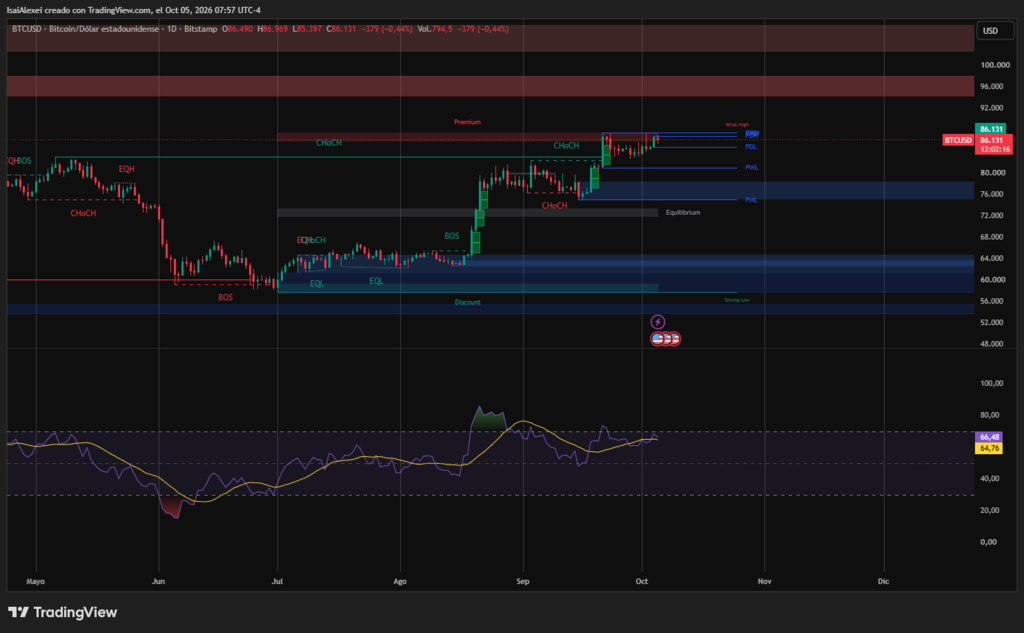Click the 'Premium' zone label
The image size is (1024, 633).
click(468, 122)
